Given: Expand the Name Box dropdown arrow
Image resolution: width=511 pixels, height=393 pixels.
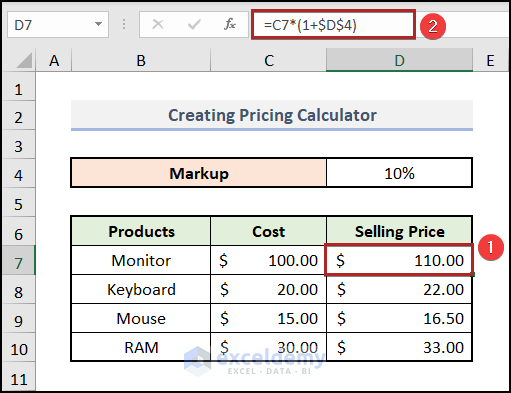Looking at the screenshot, I should click(x=98, y=24).
